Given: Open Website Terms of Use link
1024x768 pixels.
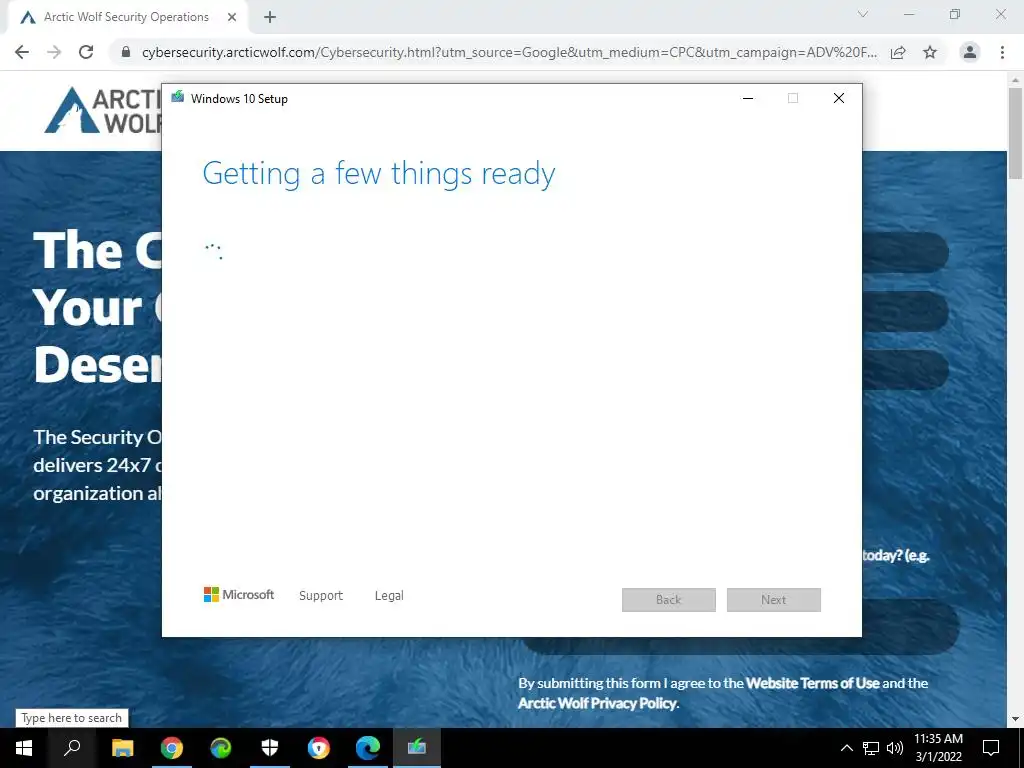Looking at the screenshot, I should (x=812, y=683).
